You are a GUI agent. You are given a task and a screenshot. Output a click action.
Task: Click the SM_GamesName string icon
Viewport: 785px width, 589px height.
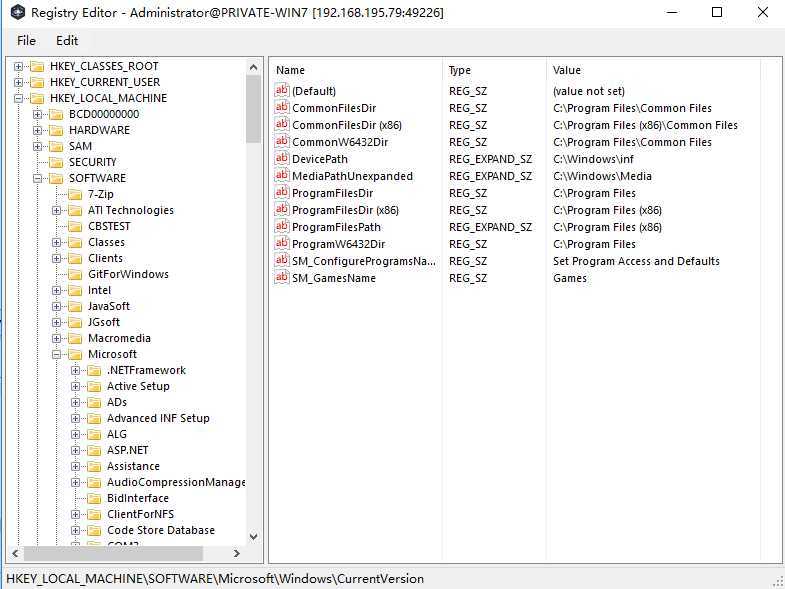tap(282, 277)
